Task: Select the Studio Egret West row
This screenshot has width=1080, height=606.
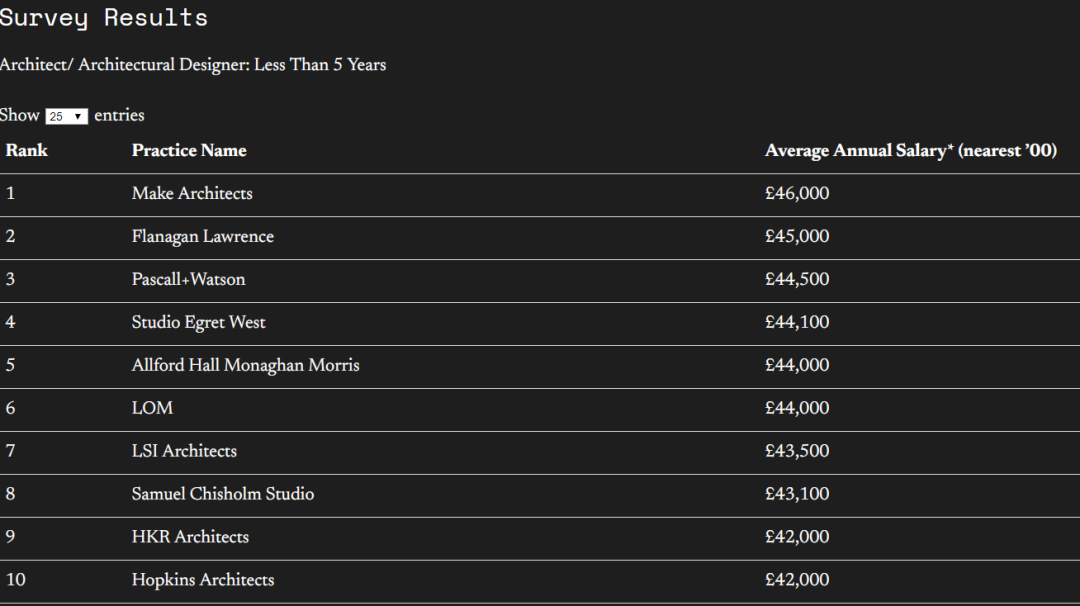Action: (x=198, y=323)
